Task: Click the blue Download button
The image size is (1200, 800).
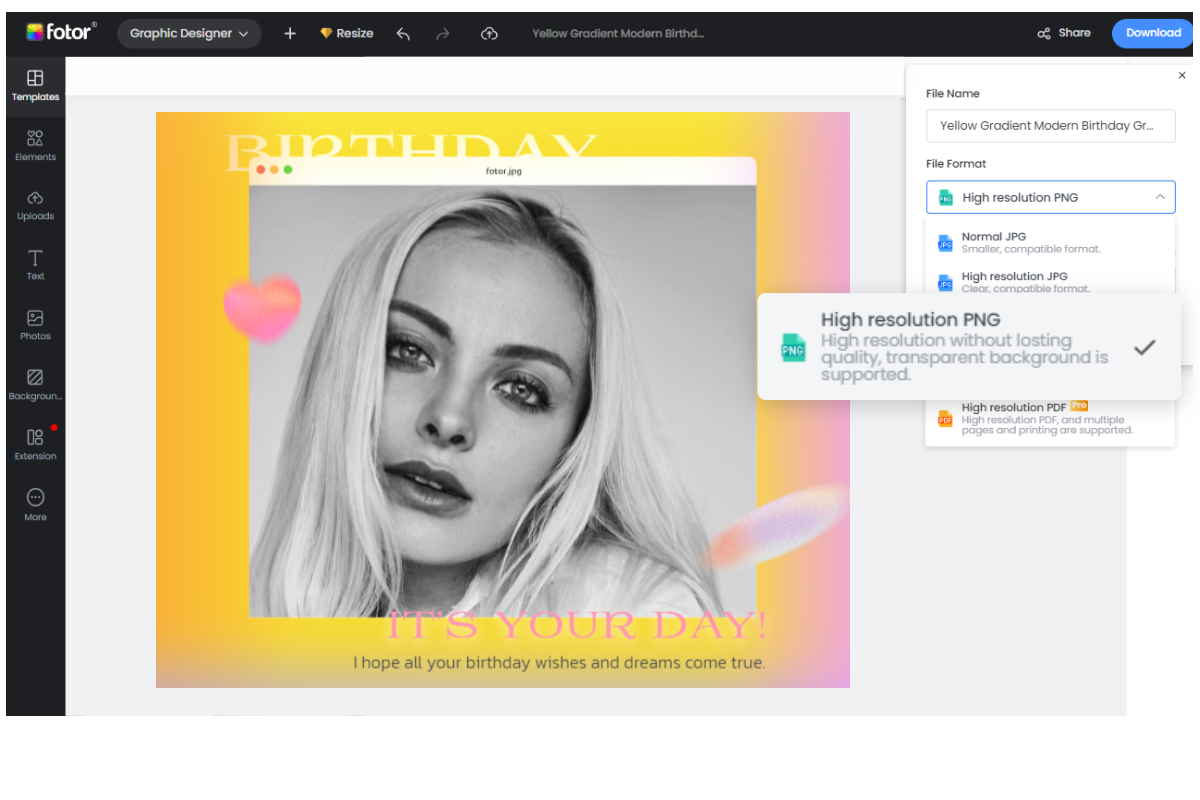Action: (x=1153, y=33)
